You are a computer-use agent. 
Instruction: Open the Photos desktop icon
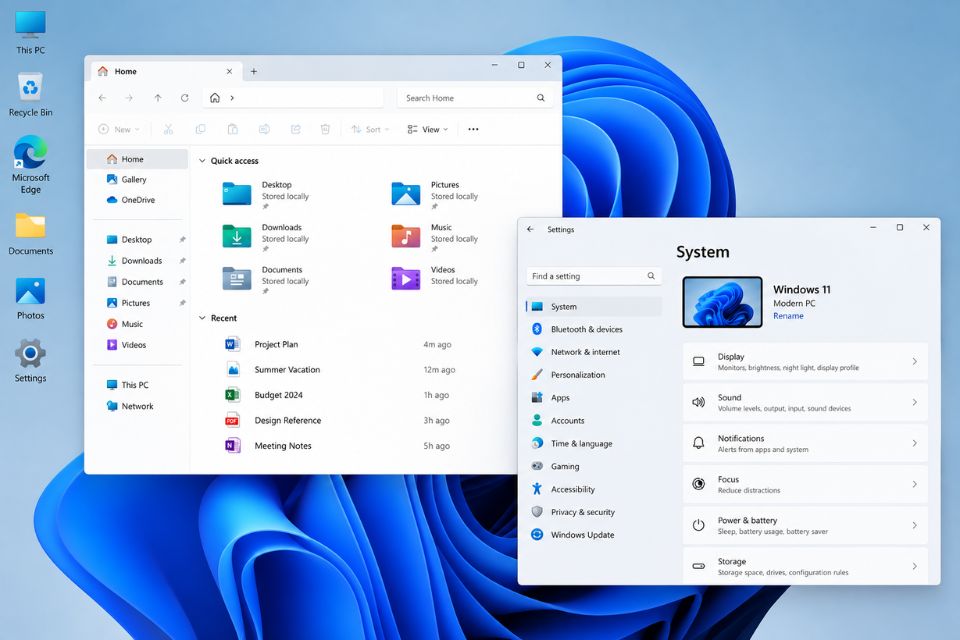(30, 298)
